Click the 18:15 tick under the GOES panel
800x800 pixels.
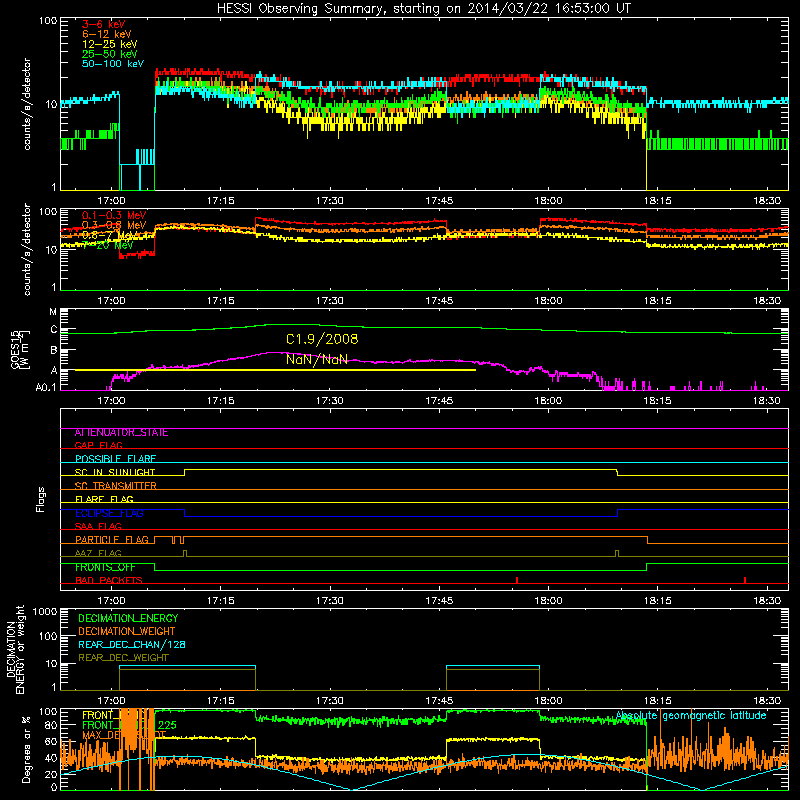tap(657, 401)
